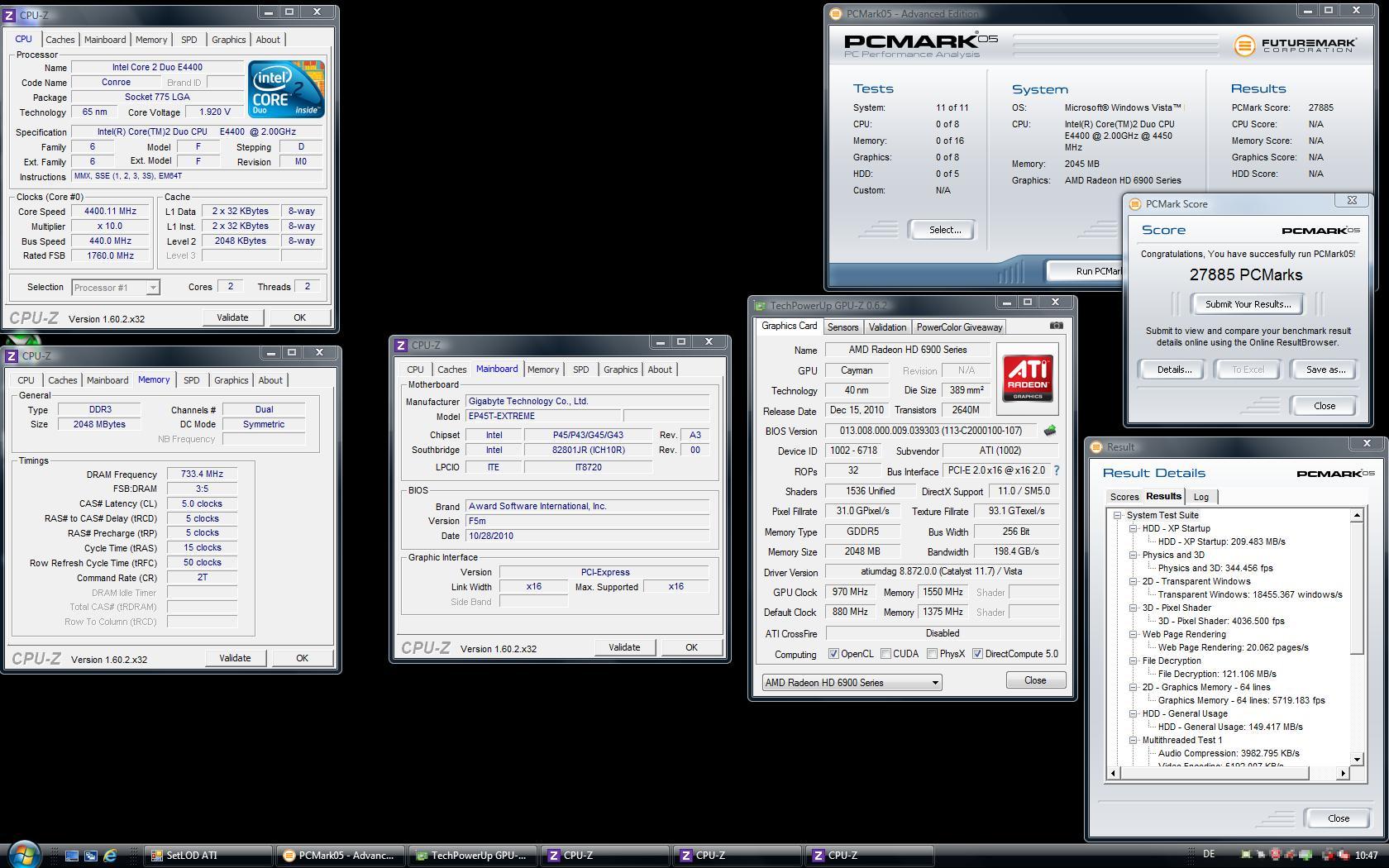The height and width of the screenshot is (868, 1389).
Task: Switch to PCMark05 taskbar button
Action: (341, 856)
